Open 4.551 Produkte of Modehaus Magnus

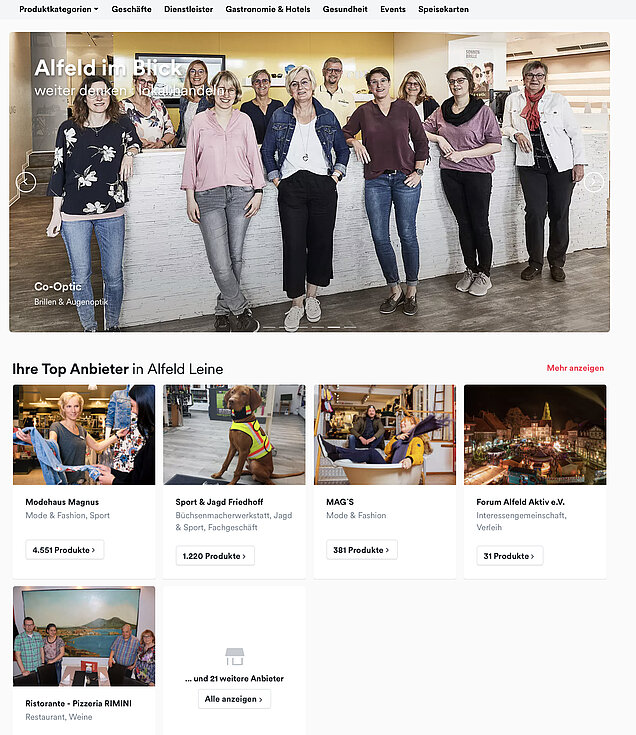(x=65, y=550)
